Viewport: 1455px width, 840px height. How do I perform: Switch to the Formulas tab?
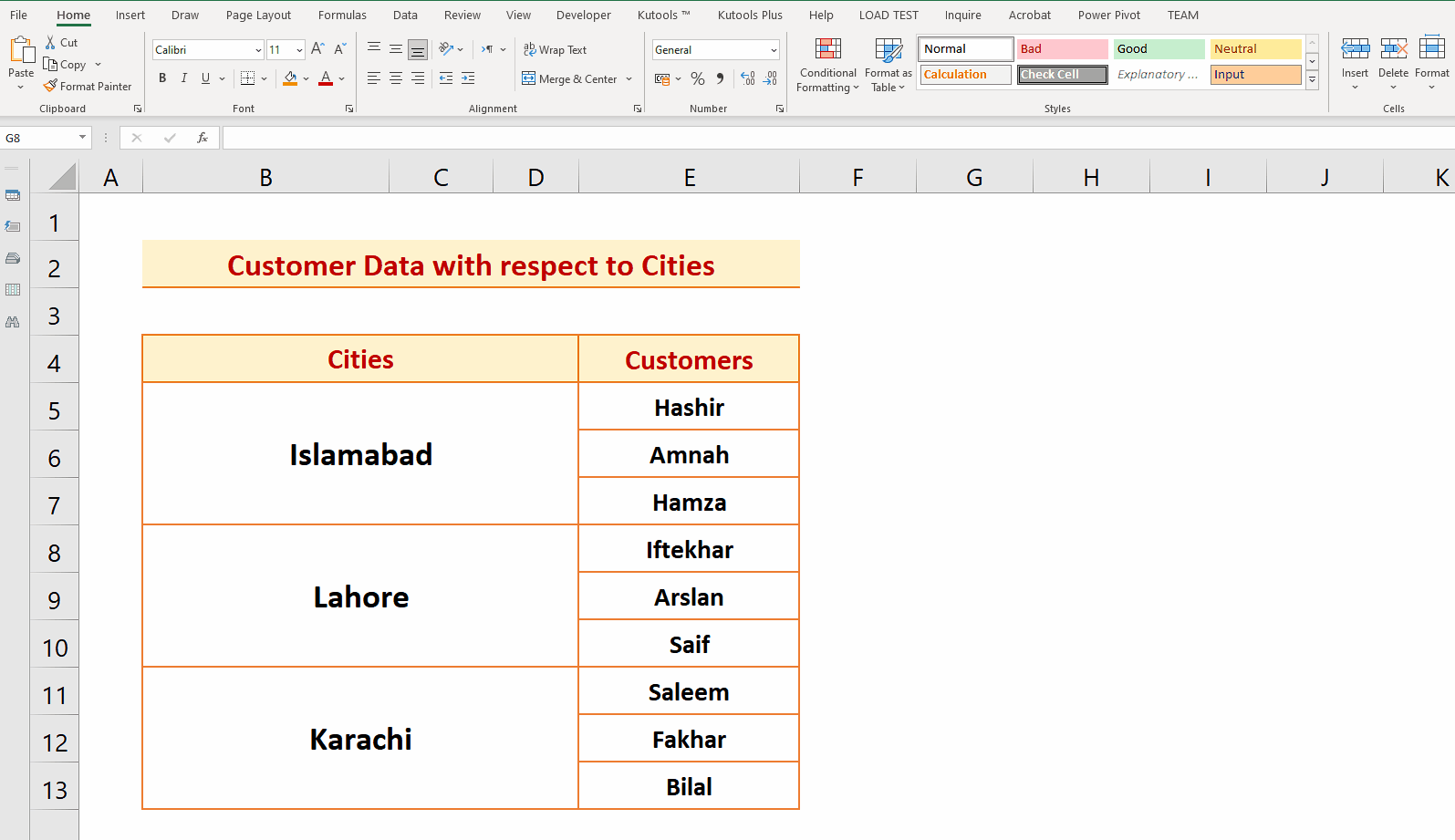click(342, 15)
